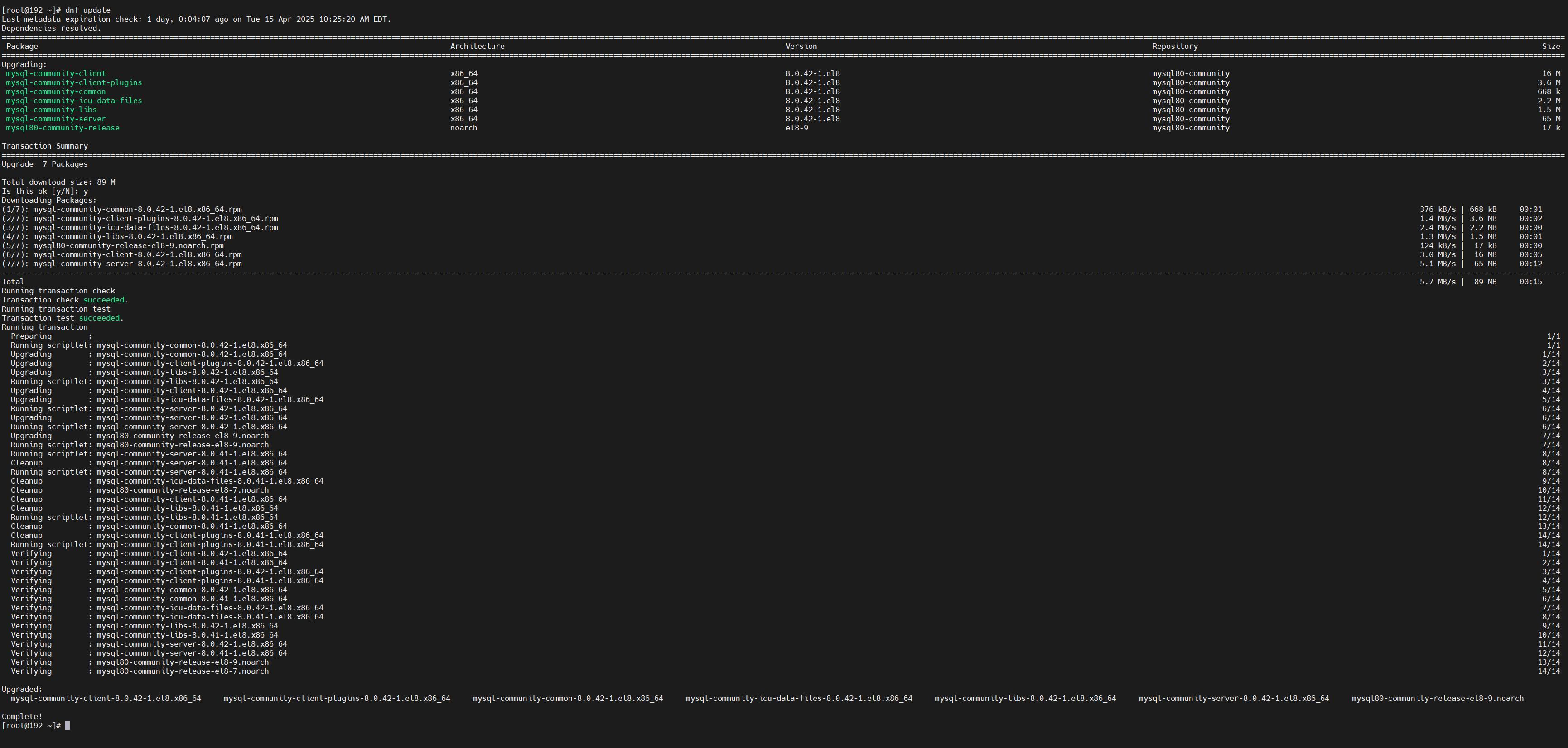1568x748 pixels.
Task: Click the Repository column header
Action: (1174, 46)
